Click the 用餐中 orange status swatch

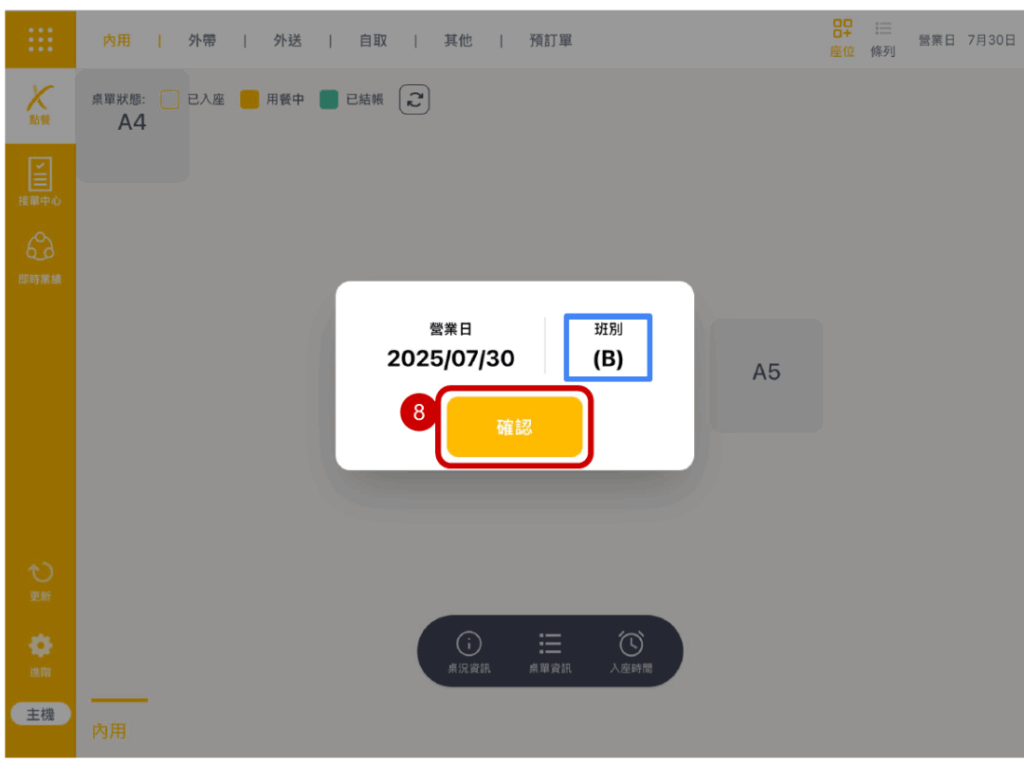[x=250, y=100]
